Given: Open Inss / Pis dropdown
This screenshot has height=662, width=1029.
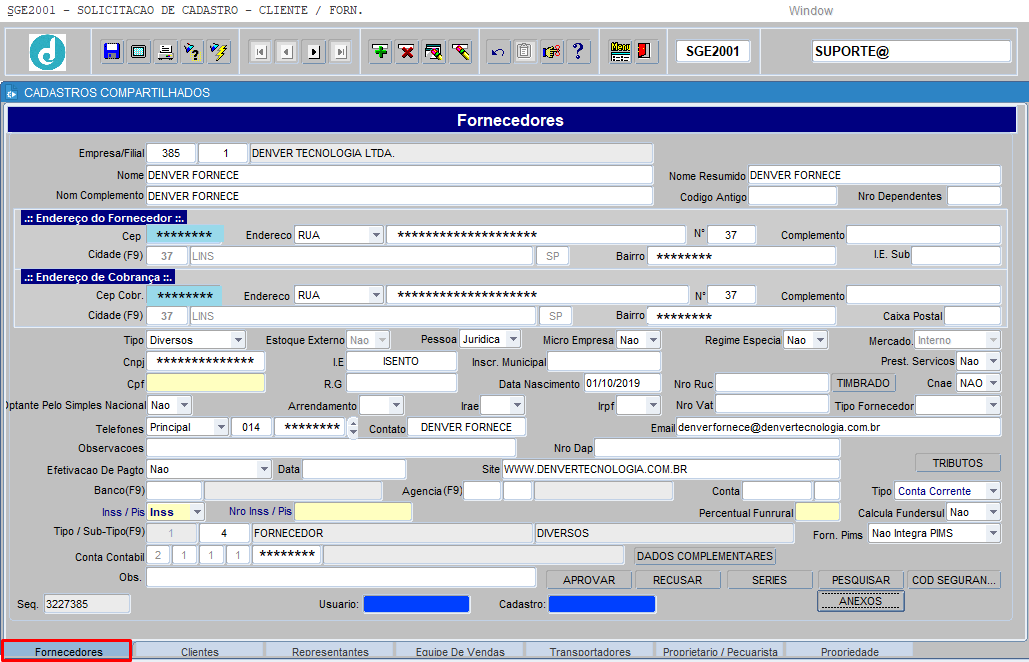Looking at the screenshot, I should [198, 512].
